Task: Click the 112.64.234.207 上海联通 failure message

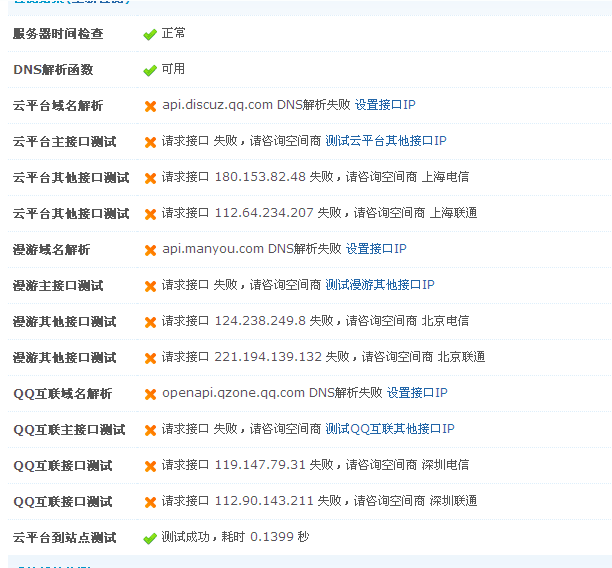Action: (319, 213)
